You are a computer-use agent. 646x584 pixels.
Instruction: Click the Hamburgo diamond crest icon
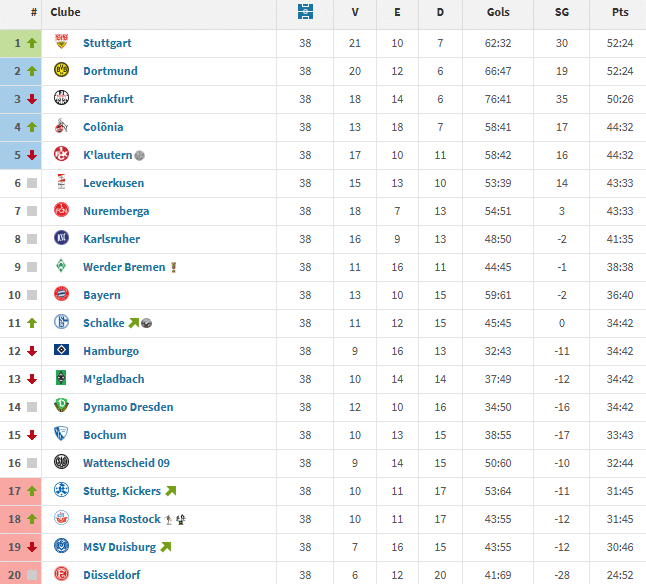pos(61,351)
